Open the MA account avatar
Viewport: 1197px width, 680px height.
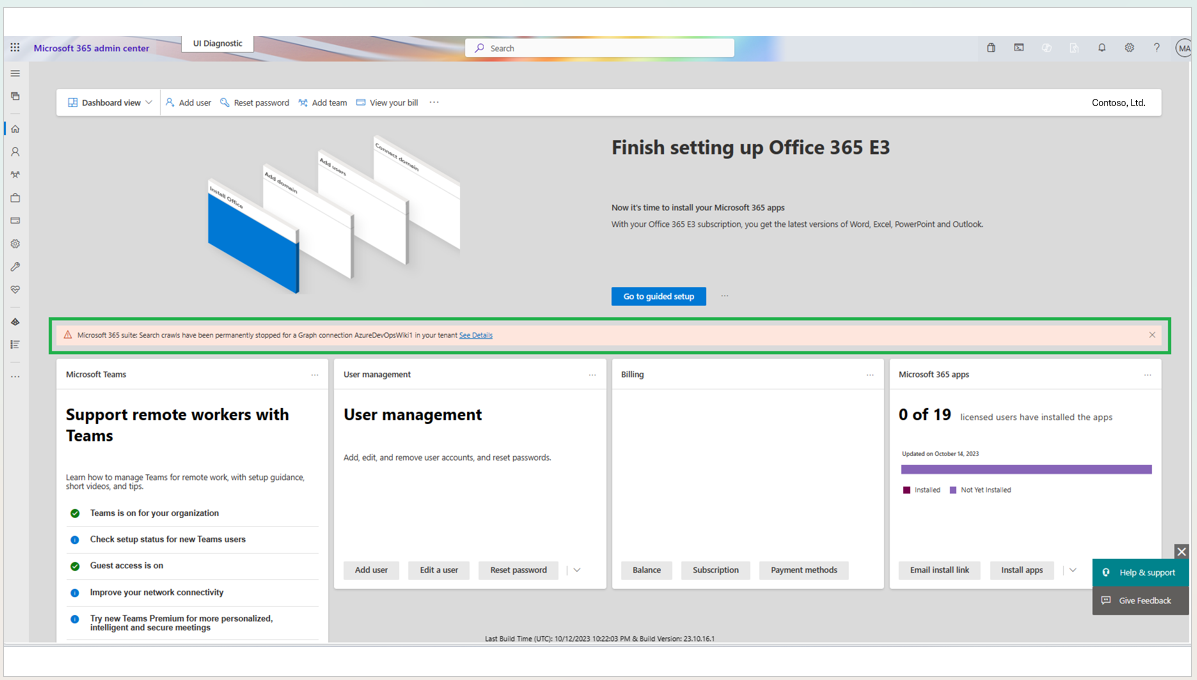pyautogui.click(x=1183, y=48)
